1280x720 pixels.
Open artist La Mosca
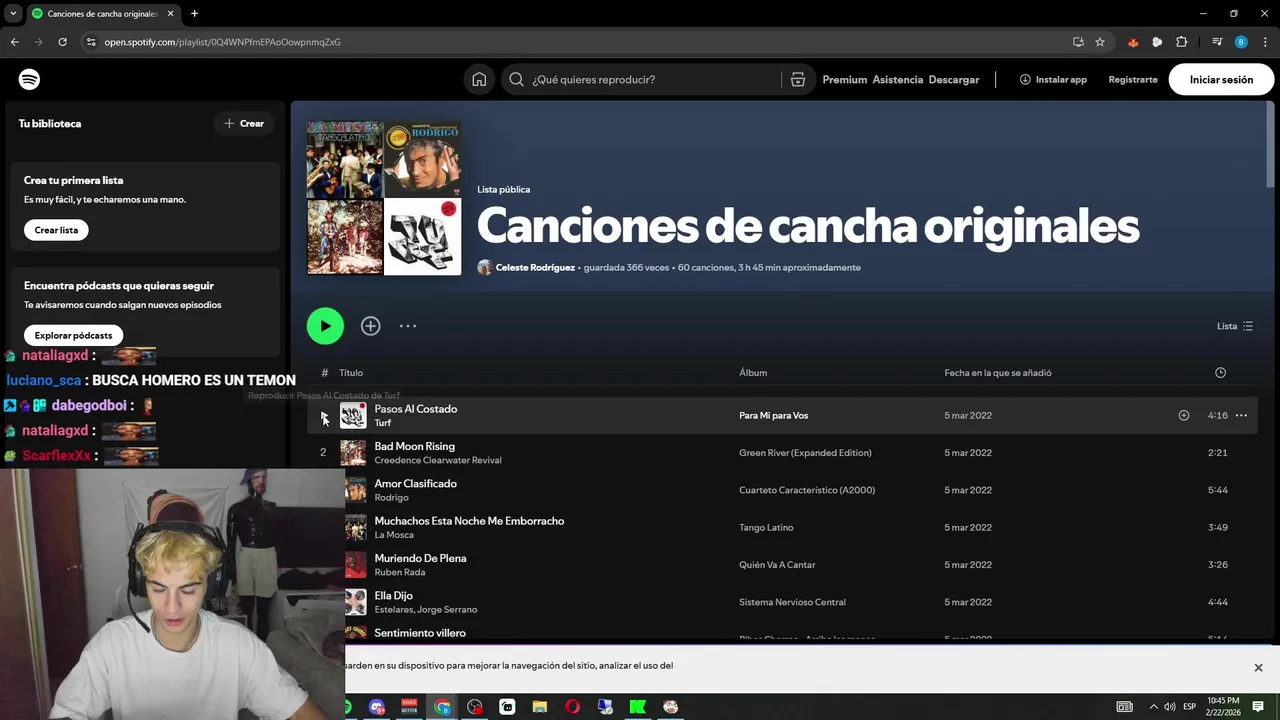coord(394,535)
